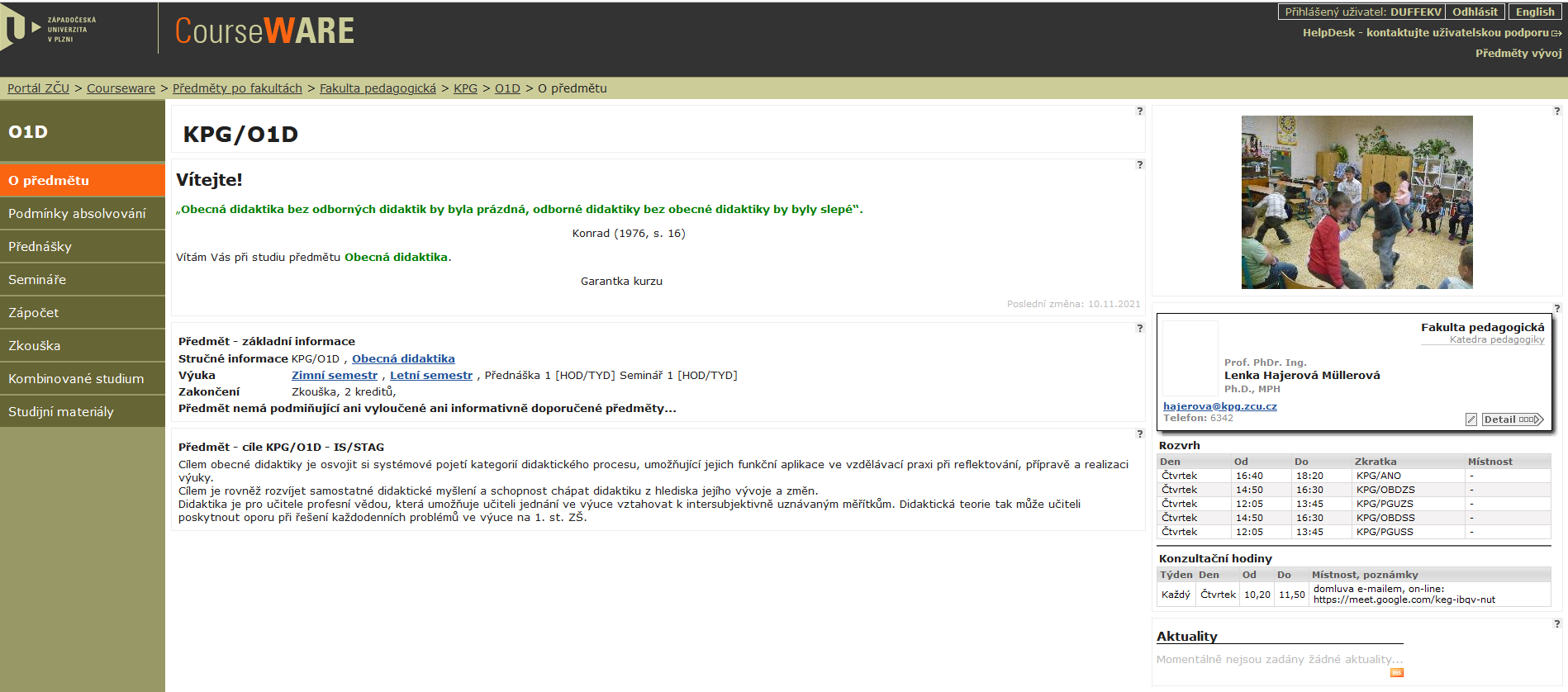Screen dimensions: 1568x692
Task: Click the pencil edit icon on teacher card
Action: (1471, 419)
